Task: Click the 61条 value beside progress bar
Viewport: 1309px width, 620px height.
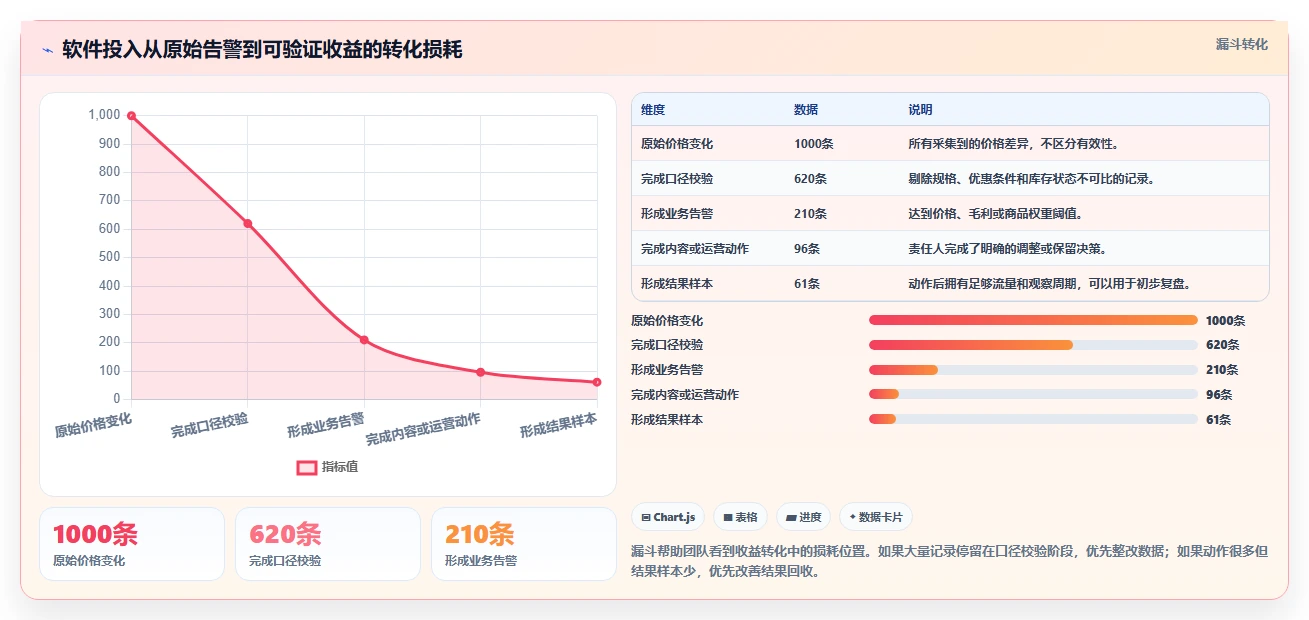Action: 1219,420
